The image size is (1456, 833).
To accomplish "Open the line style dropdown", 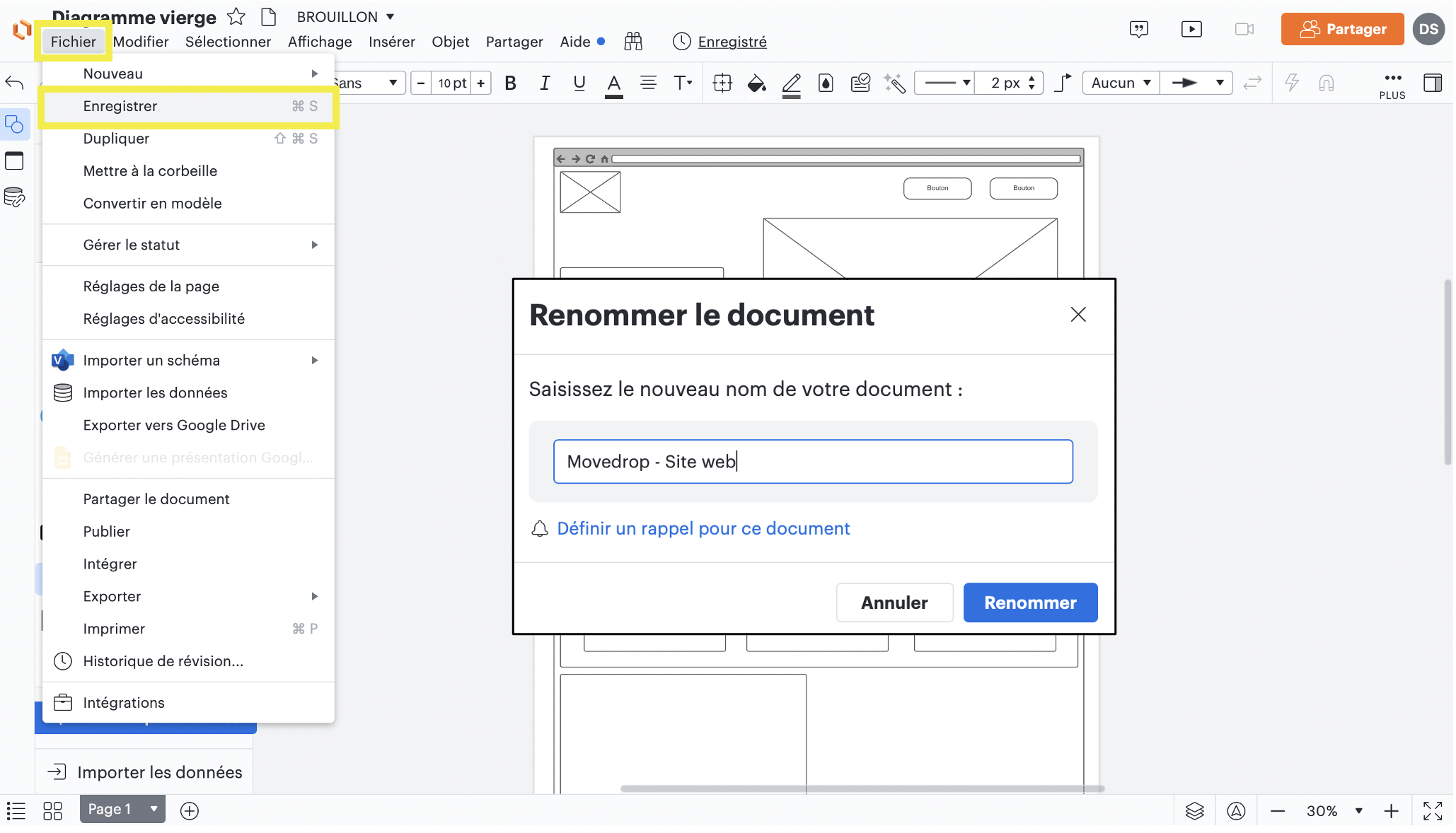I will click(944, 83).
